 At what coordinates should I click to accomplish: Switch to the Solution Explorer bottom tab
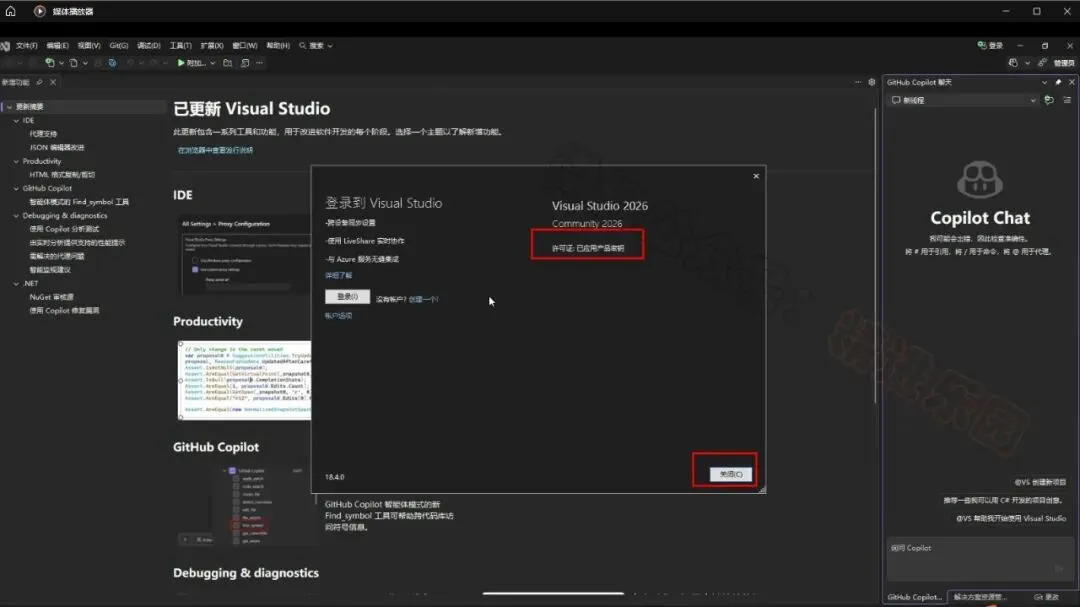tap(980, 597)
